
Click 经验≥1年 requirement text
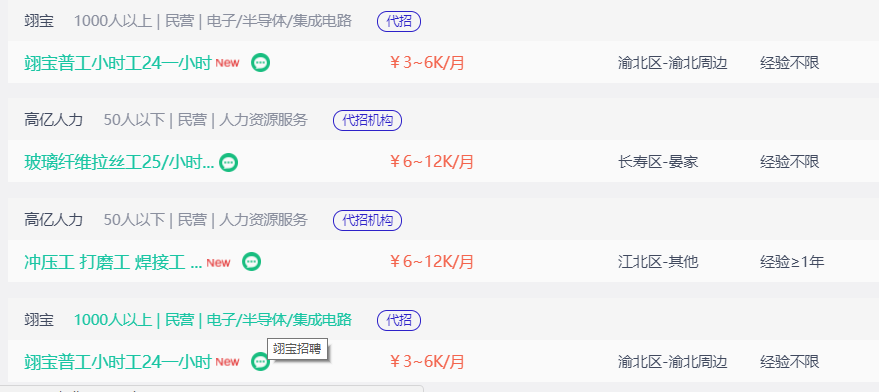pyautogui.click(x=792, y=262)
